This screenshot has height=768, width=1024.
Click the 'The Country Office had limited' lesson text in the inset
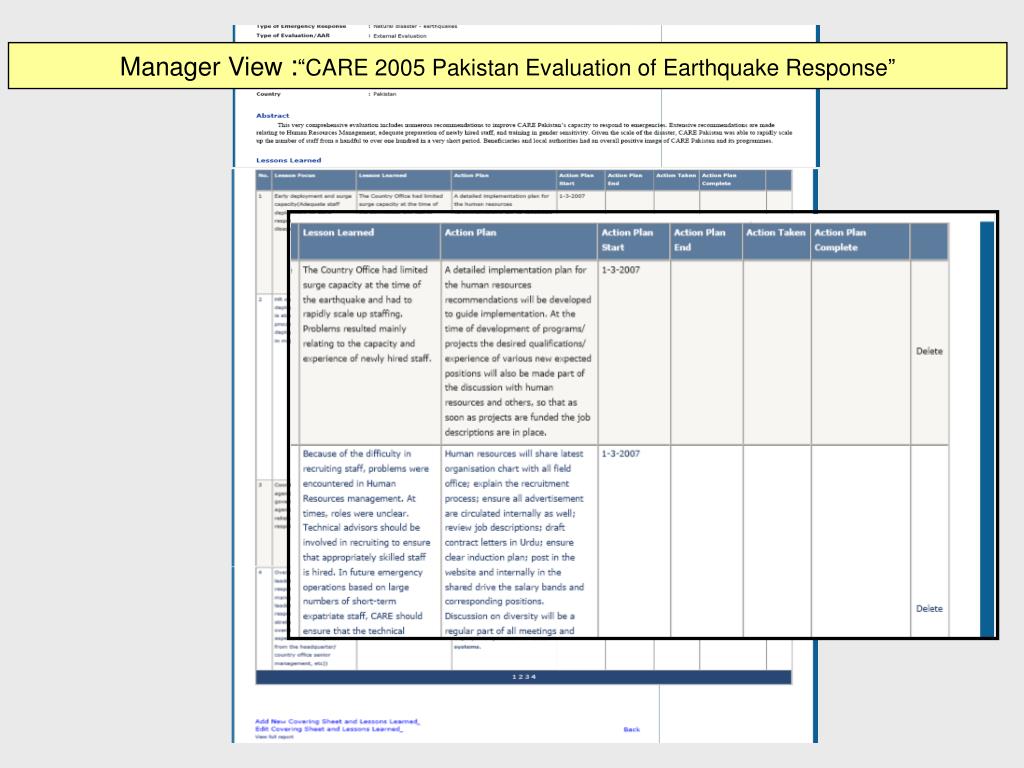(365, 270)
